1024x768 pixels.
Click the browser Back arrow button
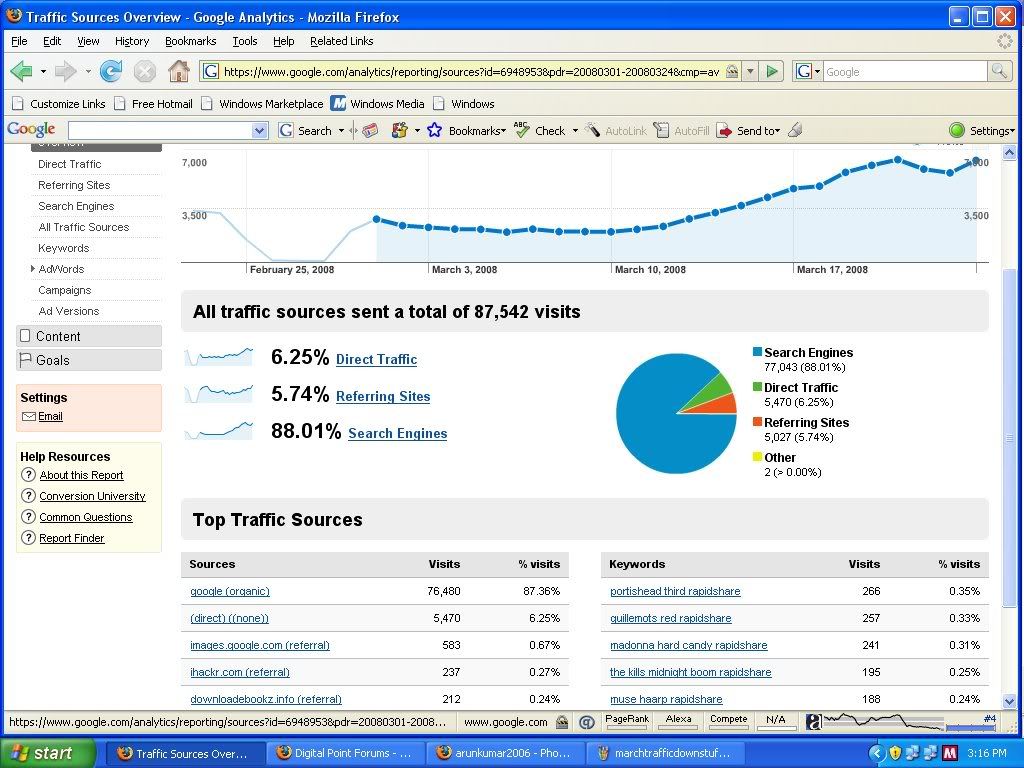click(22, 71)
